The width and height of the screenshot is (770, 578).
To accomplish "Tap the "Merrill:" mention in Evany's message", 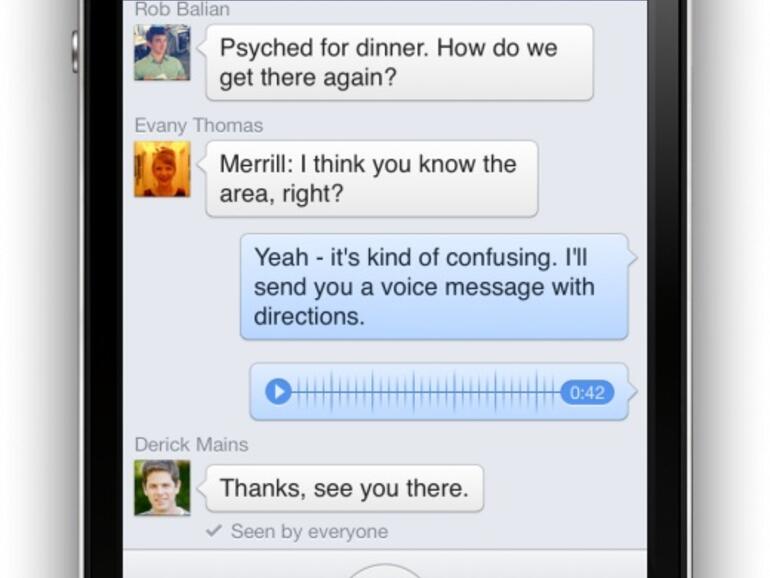I will click(256, 164).
